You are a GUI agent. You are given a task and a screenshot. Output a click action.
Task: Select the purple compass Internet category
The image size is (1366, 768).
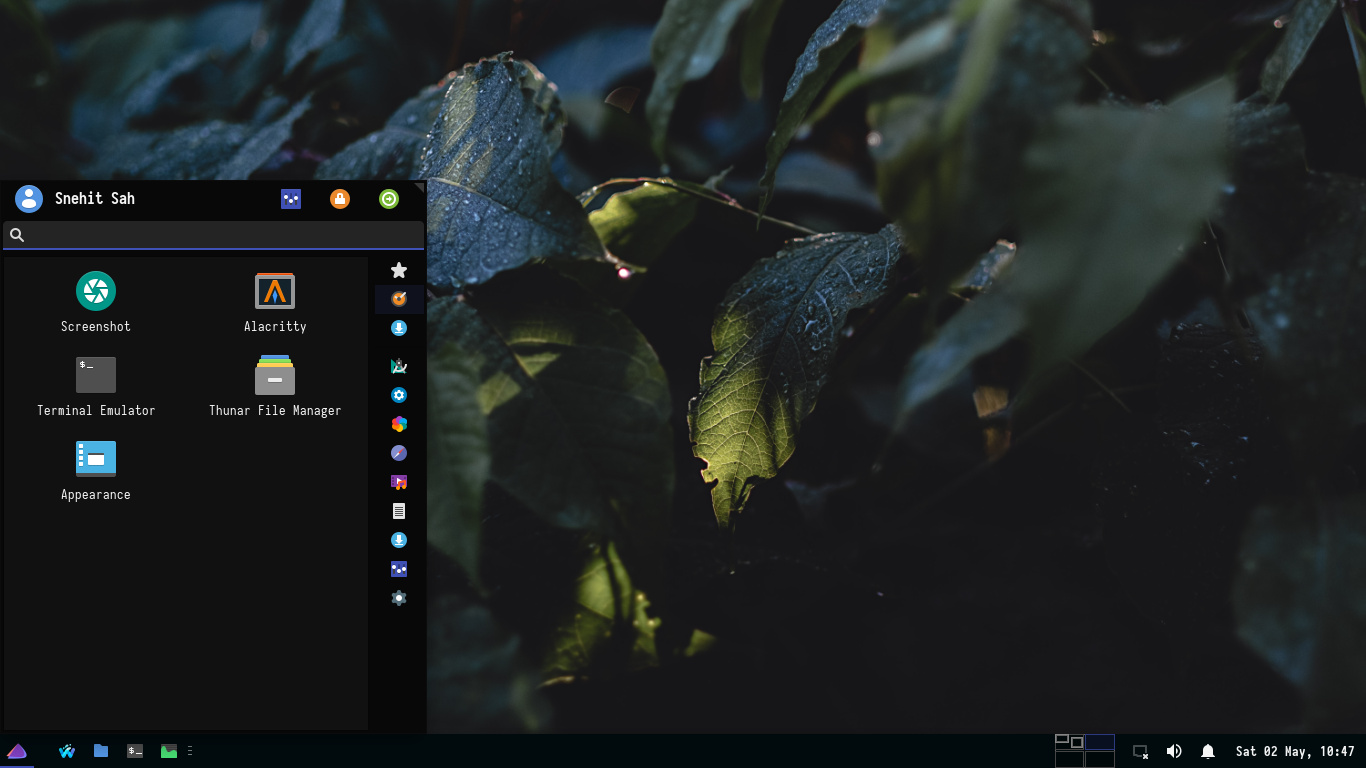tap(399, 453)
